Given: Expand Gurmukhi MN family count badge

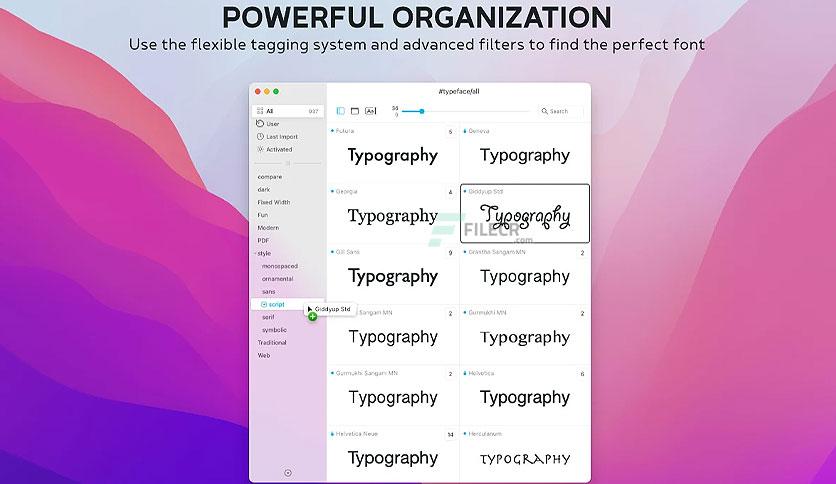Looking at the screenshot, I should 582,313.
